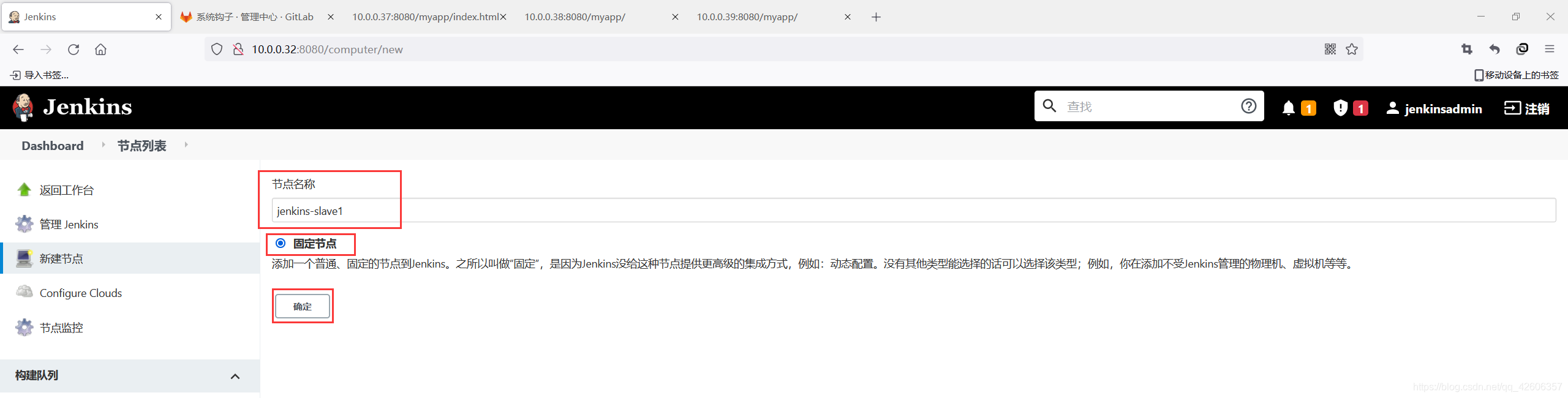Click the green up-arrow 返回工作台 icon

(24, 190)
